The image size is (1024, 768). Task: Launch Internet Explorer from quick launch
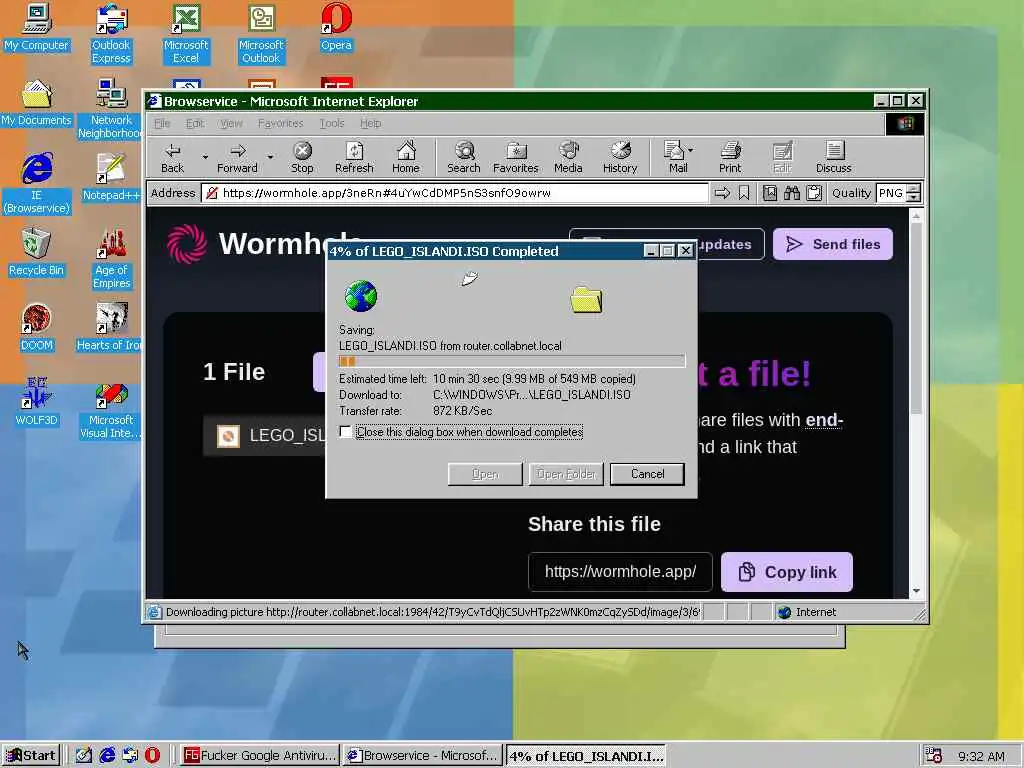107,756
